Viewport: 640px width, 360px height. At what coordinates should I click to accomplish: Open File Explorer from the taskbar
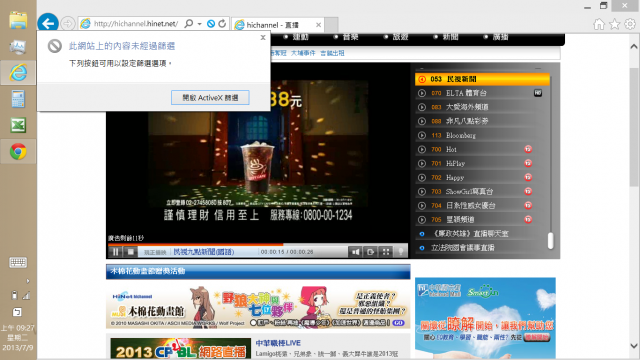click(18, 20)
